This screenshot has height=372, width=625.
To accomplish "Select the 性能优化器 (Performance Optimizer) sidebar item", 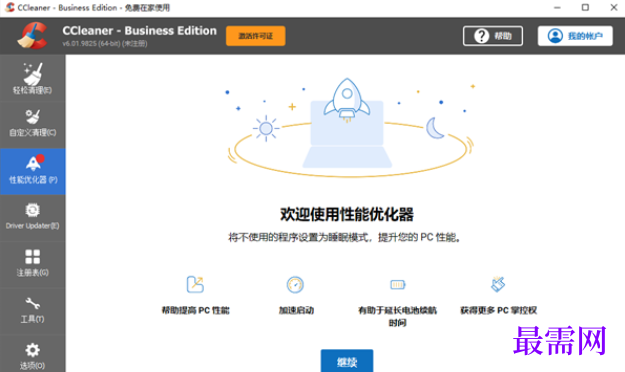I will pyautogui.click(x=33, y=171).
